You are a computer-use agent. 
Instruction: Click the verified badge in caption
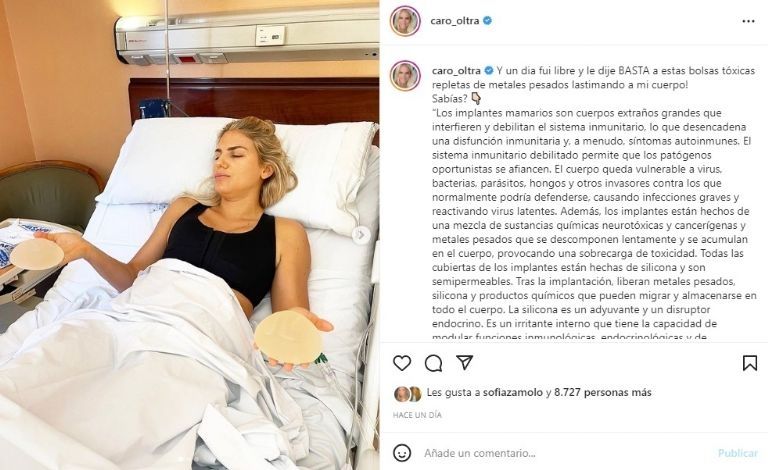tap(488, 70)
